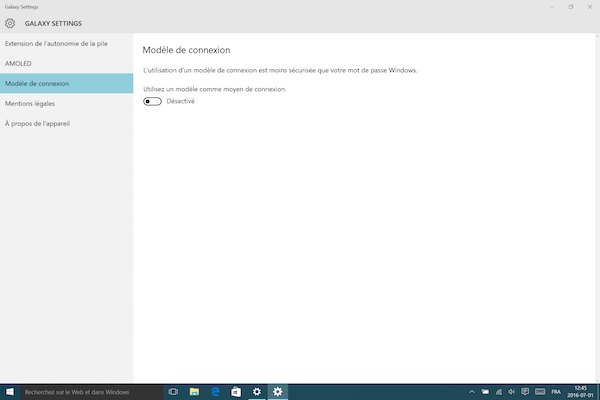Open the Action Center notifications icon
The height and width of the screenshot is (400, 600).
point(525,392)
